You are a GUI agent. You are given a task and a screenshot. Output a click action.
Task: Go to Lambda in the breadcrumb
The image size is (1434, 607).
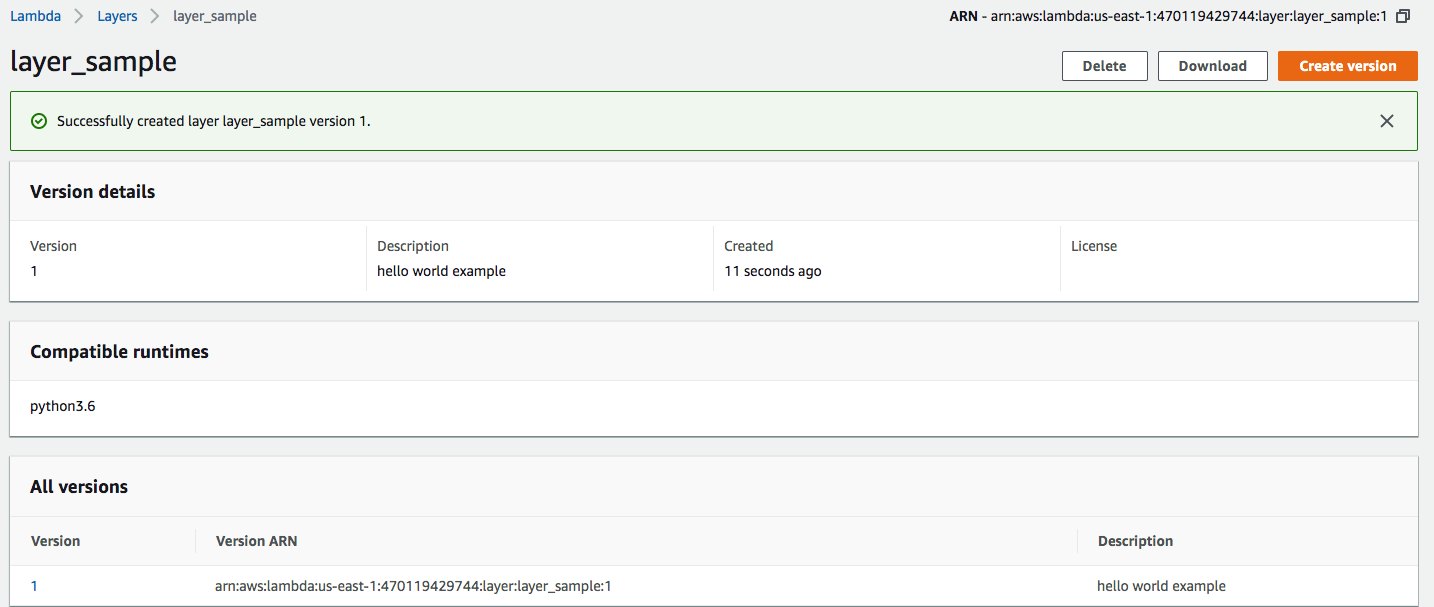(x=35, y=16)
